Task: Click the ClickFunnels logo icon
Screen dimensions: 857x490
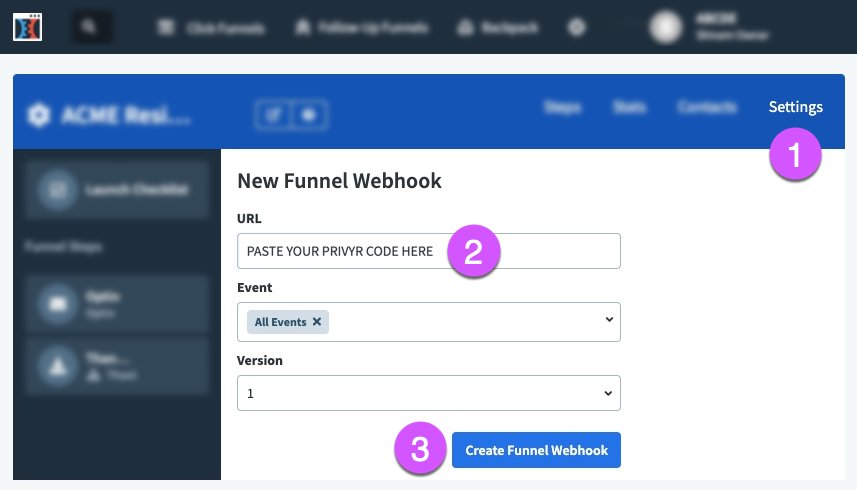Action: (x=27, y=27)
